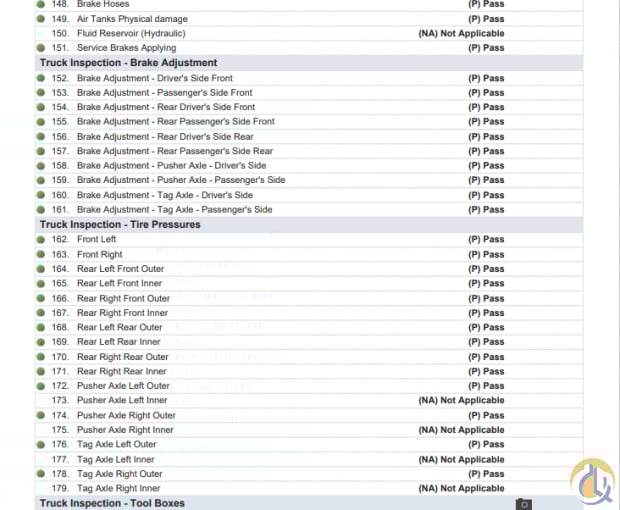Click Not Applicable result for Tag Axle Right Inner

pyautogui.click(x=461, y=488)
